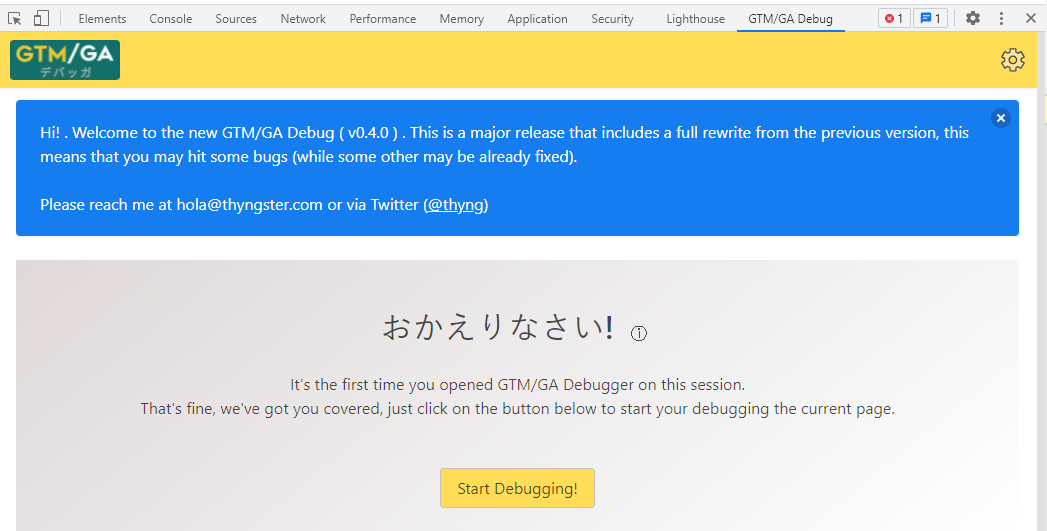Open DevTools settings gear icon
Image resolution: width=1047 pixels, height=531 pixels.
(973, 19)
